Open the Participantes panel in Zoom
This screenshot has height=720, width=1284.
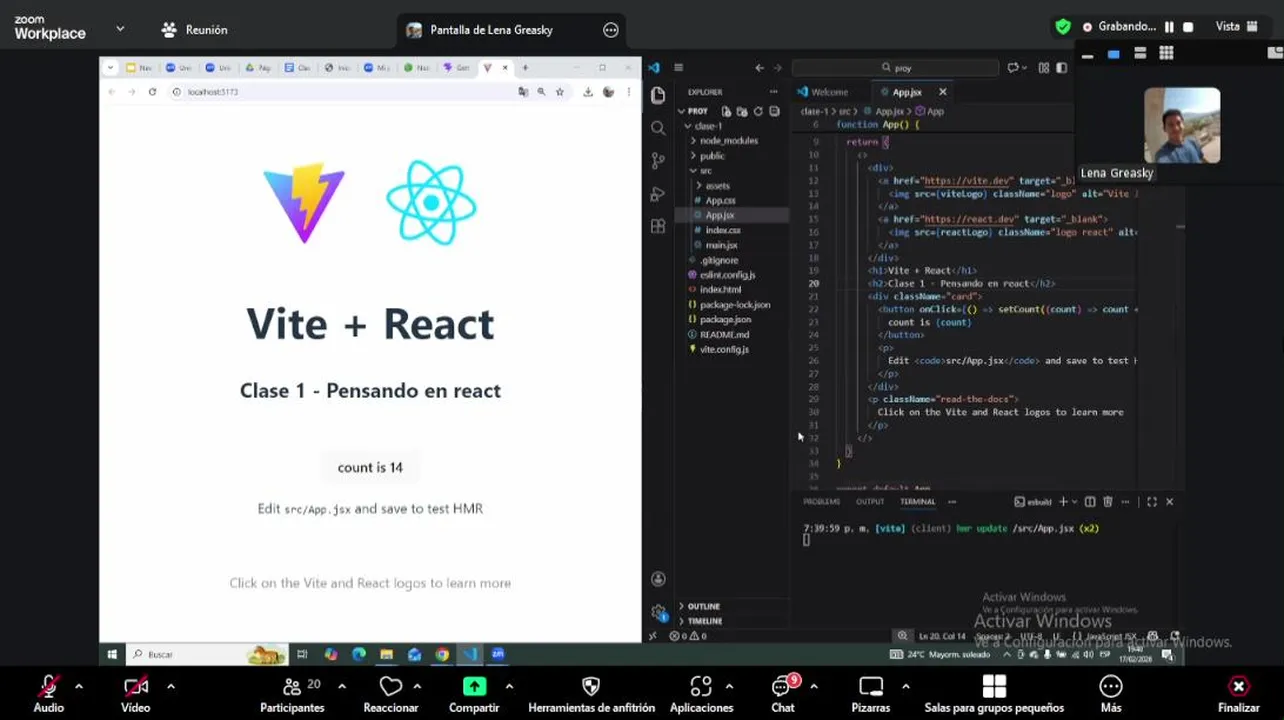point(292,693)
